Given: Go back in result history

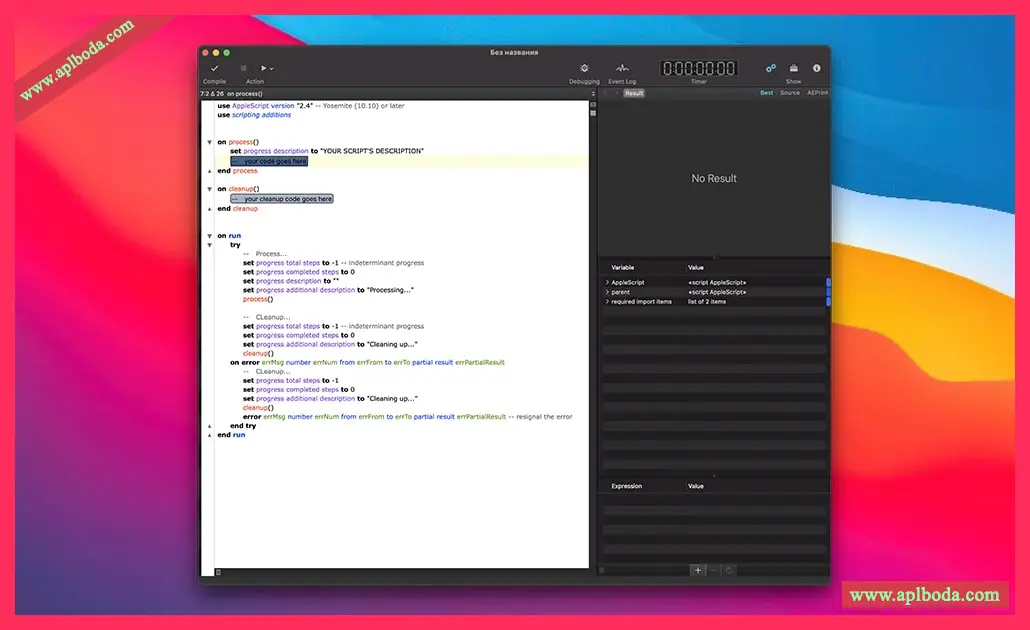Looking at the screenshot, I should 605,93.
